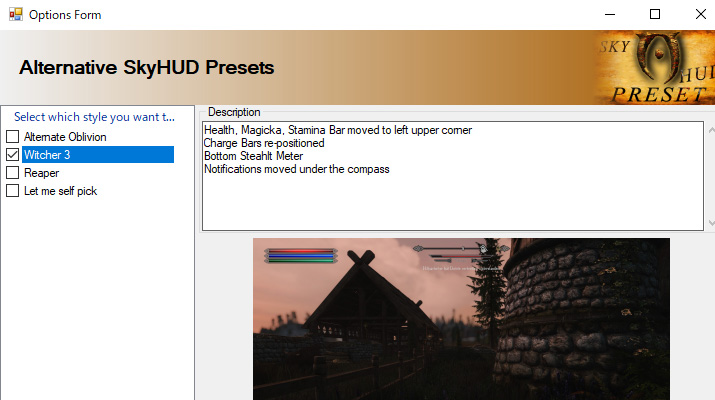
Task: Uncheck the Witcher 3 checkbox
Action: 13,155
